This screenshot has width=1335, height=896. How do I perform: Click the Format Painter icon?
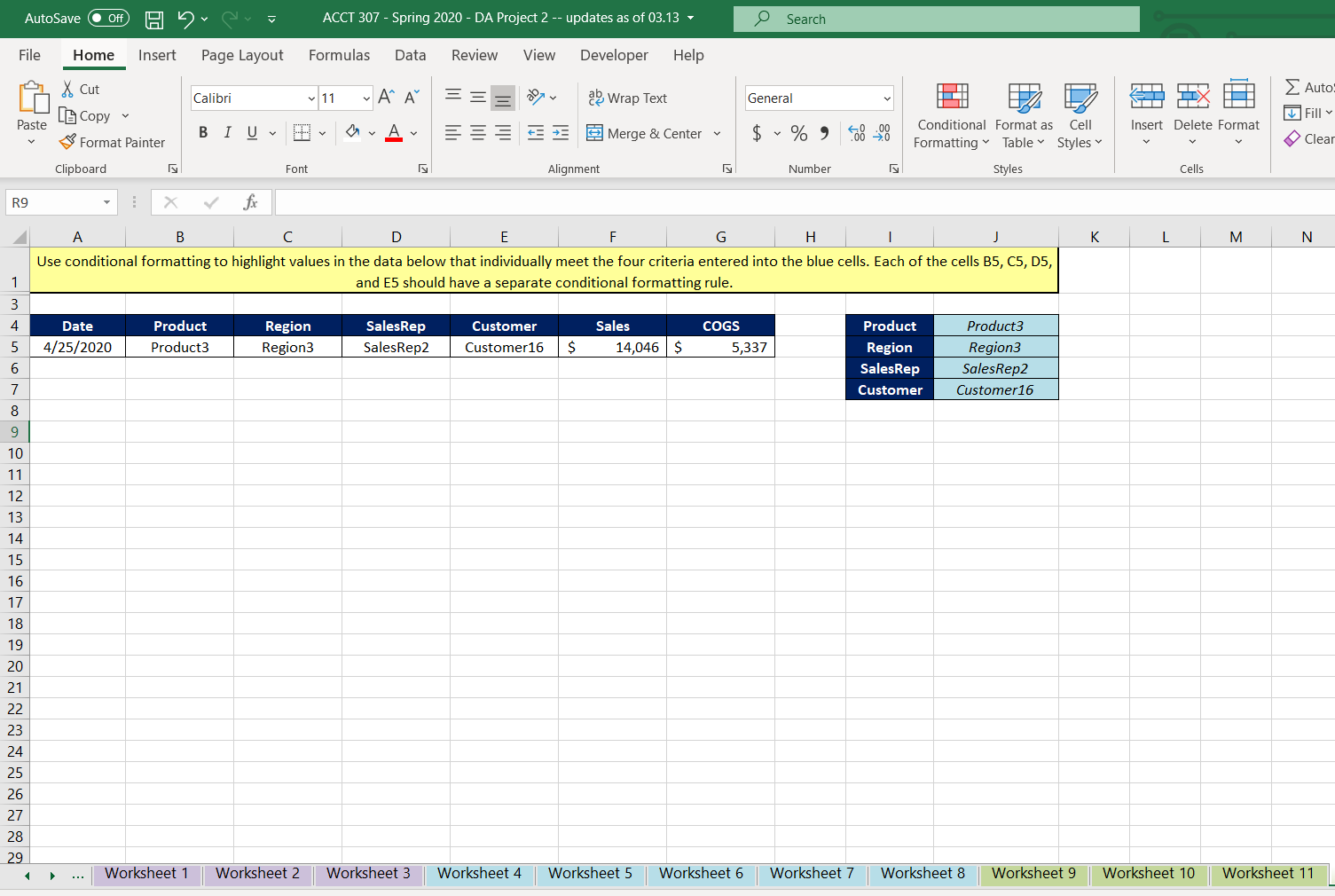[66, 142]
